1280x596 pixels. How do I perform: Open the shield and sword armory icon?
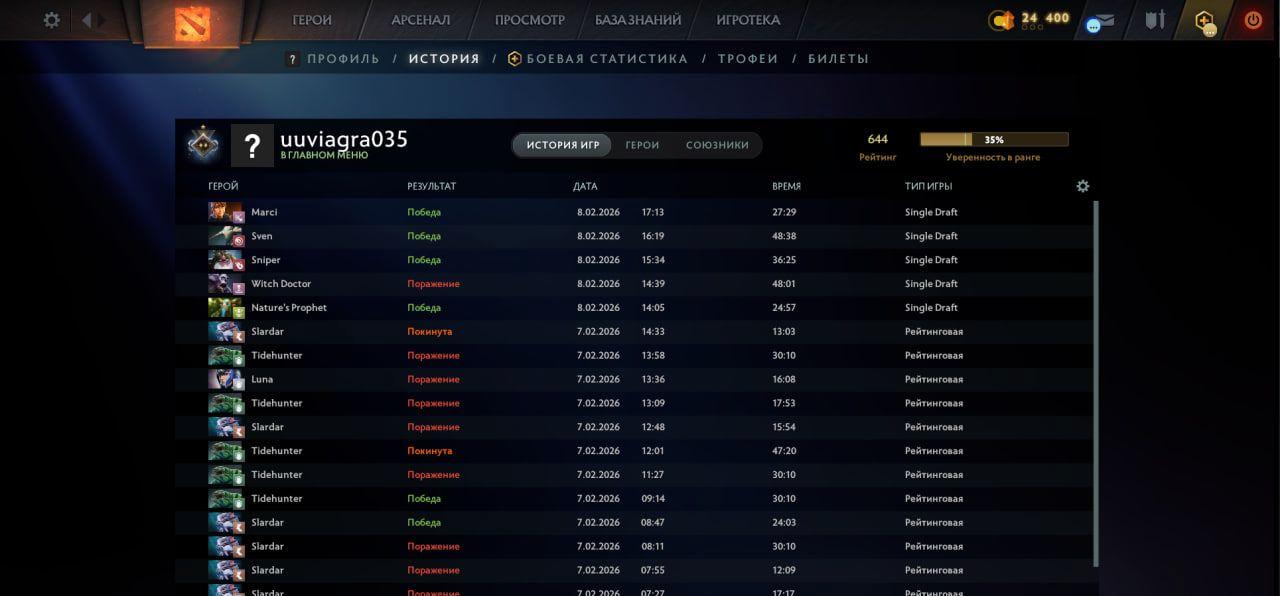pos(1155,20)
